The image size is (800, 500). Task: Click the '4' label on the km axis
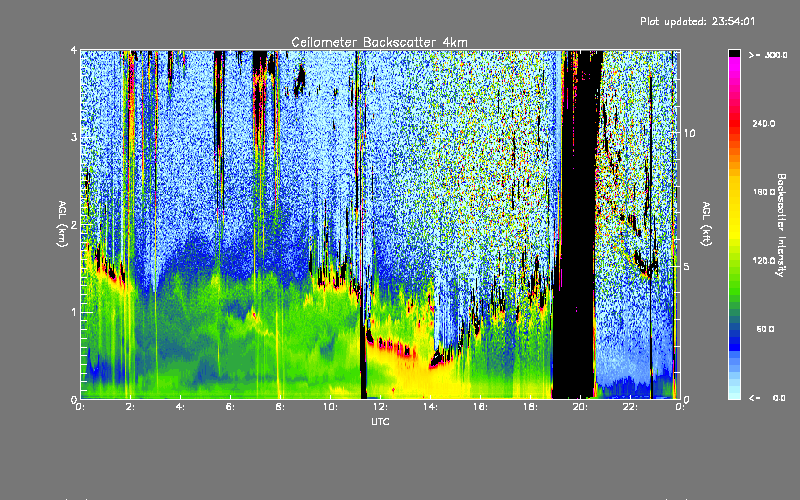coord(74,51)
